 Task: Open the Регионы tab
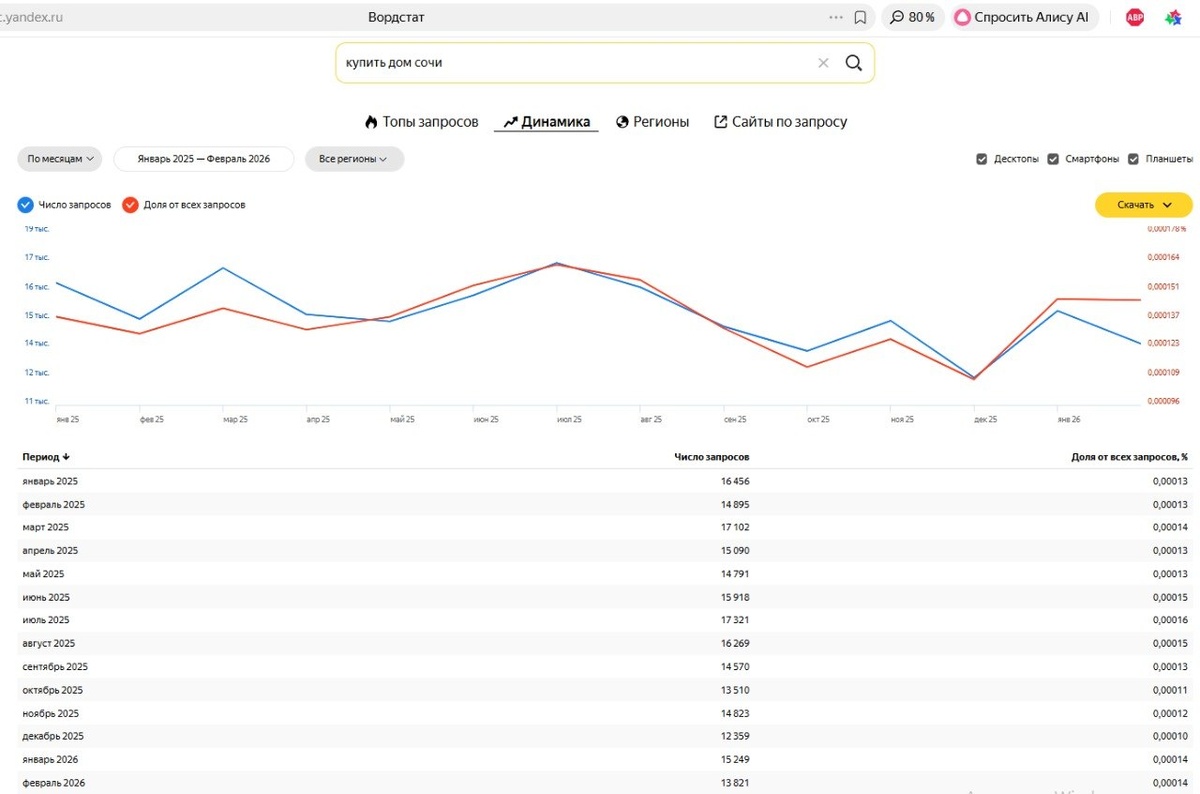[652, 122]
